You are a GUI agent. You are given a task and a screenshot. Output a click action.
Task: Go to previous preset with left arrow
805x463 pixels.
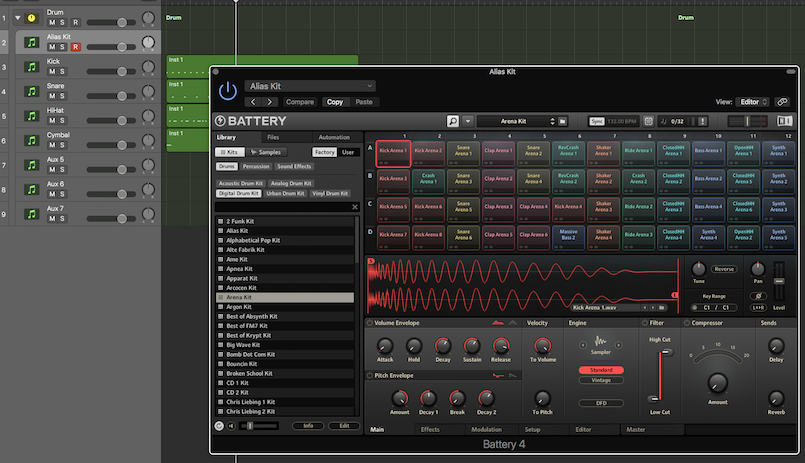click(x=253, y=102)
